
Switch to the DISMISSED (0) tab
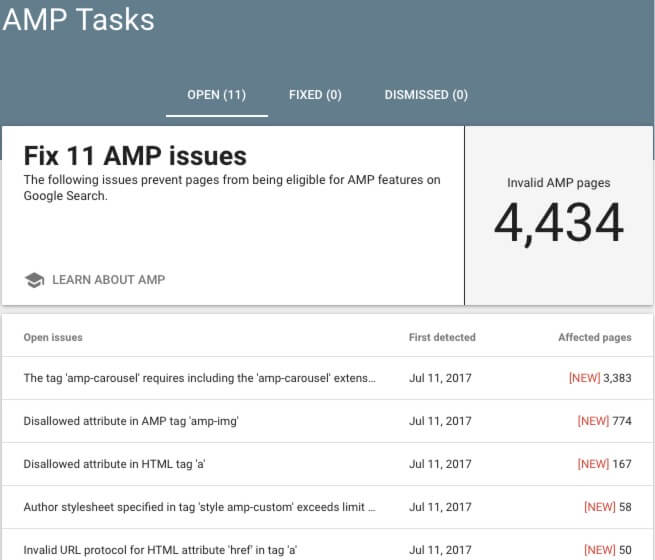point(426,95)
